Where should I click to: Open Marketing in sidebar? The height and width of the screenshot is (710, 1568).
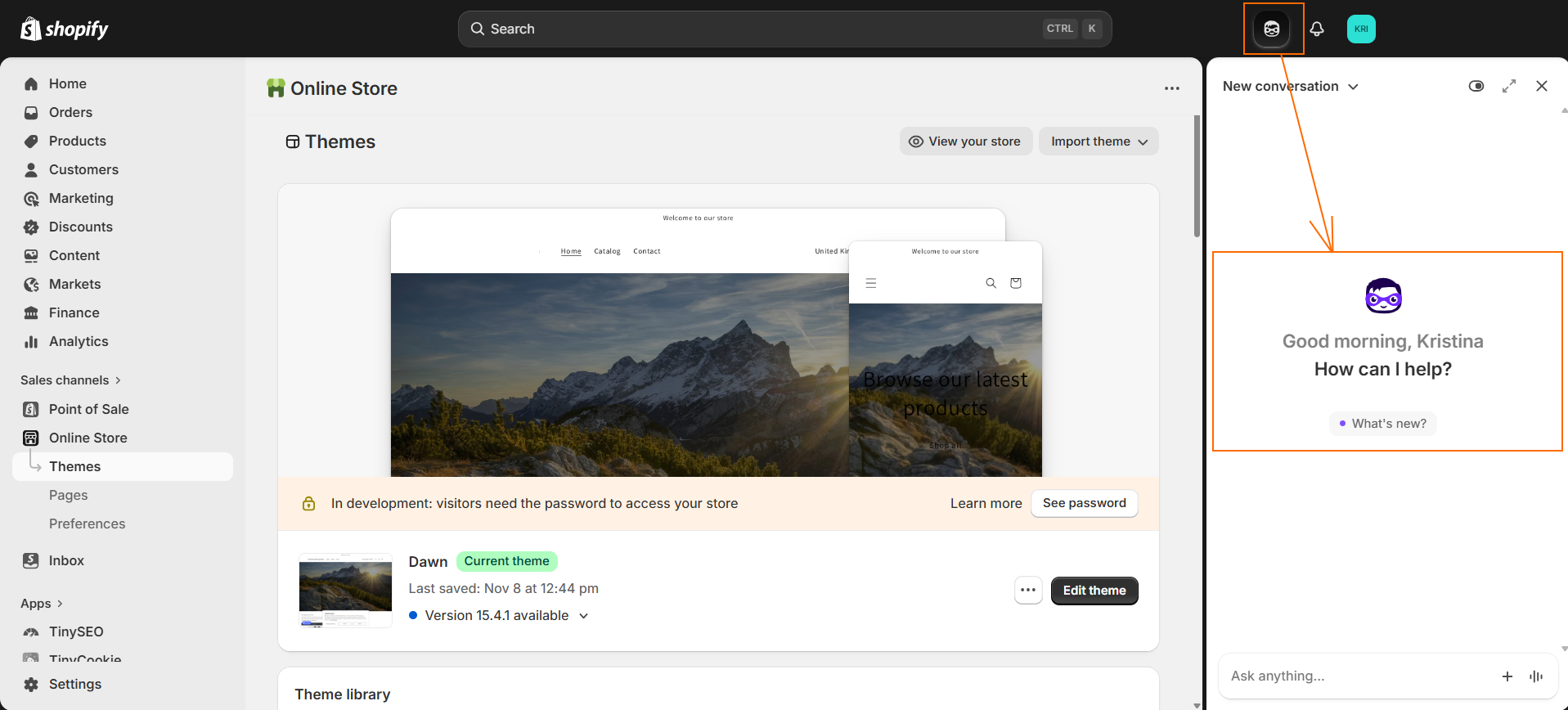click(x=81, y=198)
